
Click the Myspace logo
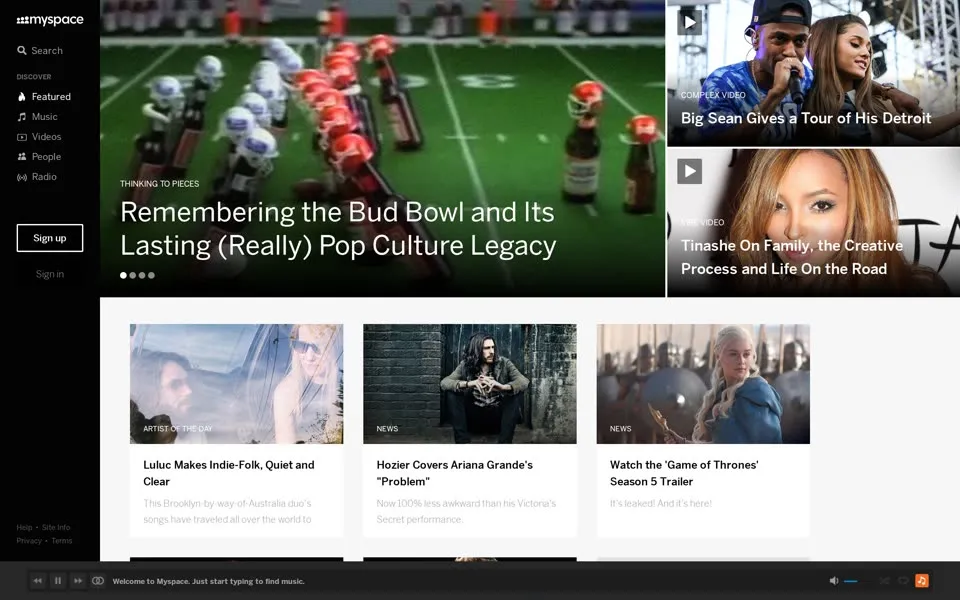click(50, 20)
